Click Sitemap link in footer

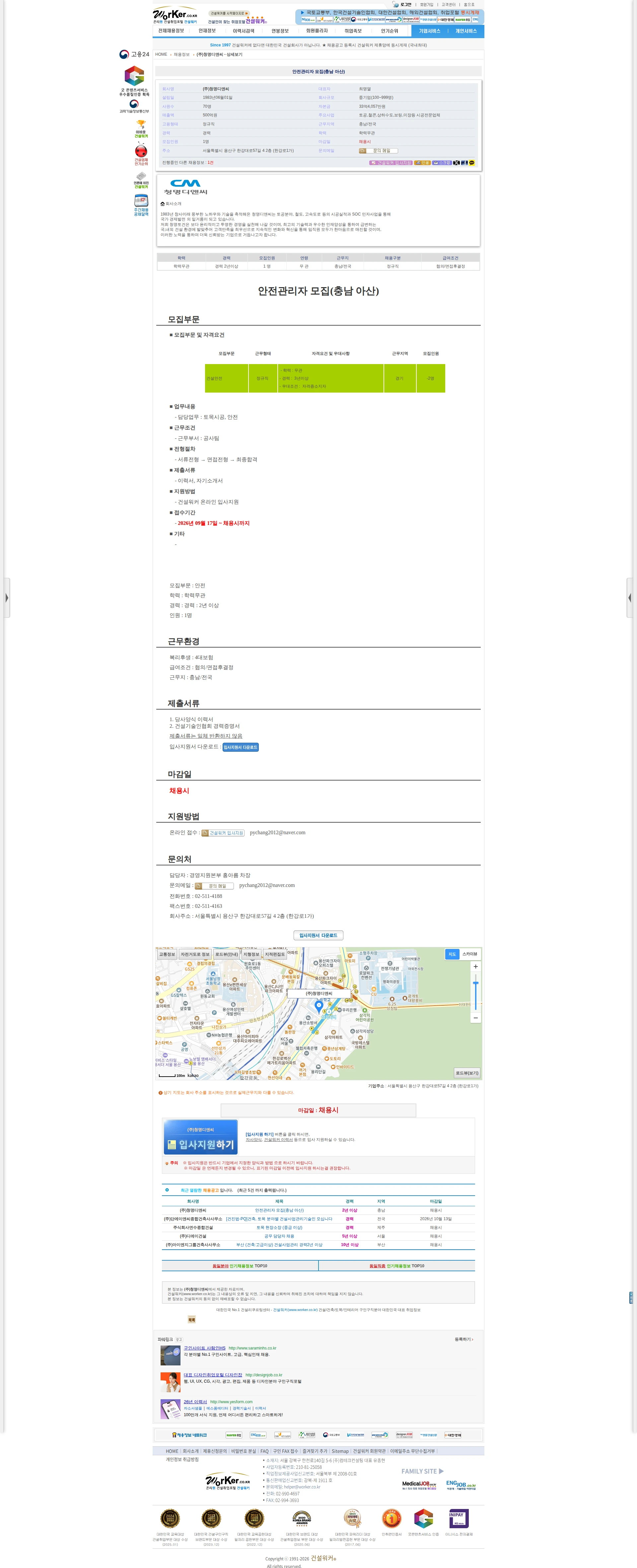coord(340,1451)
